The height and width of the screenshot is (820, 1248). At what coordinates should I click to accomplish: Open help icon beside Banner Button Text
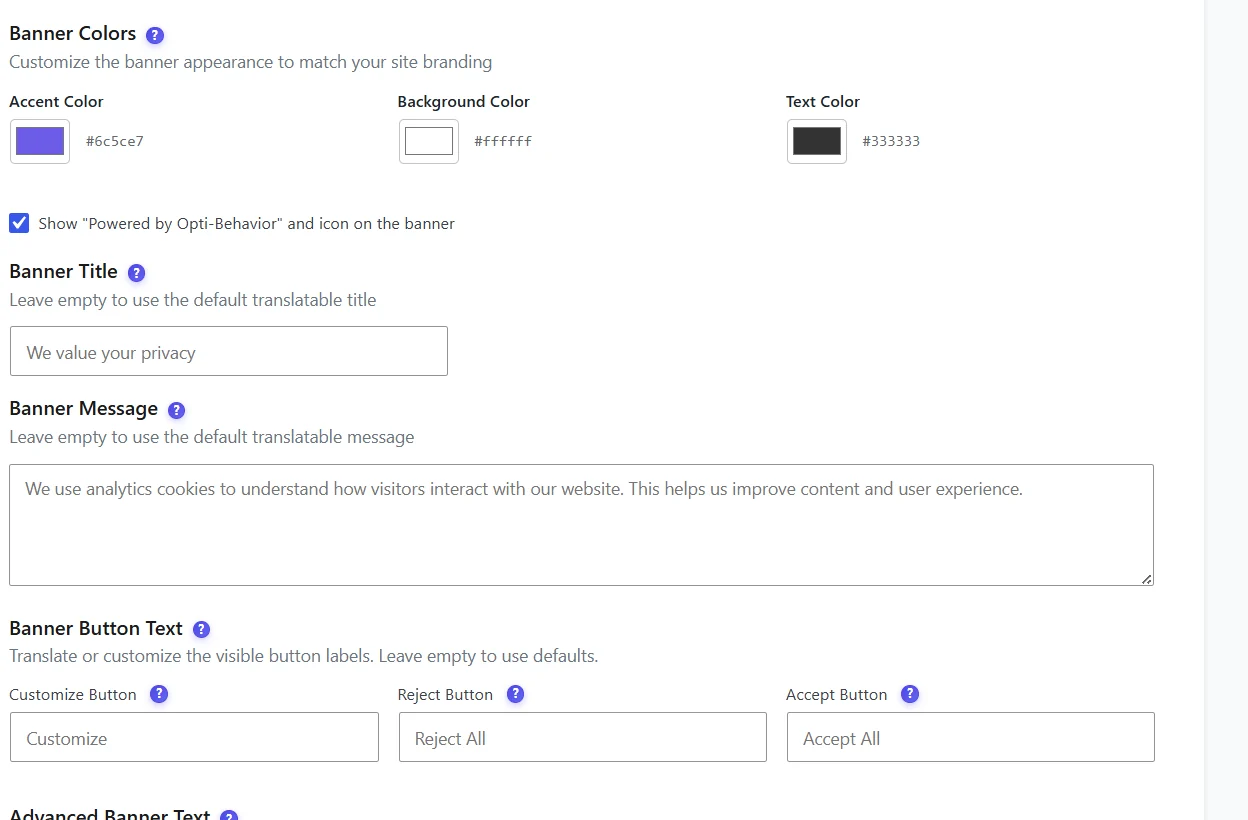[201, 629]
